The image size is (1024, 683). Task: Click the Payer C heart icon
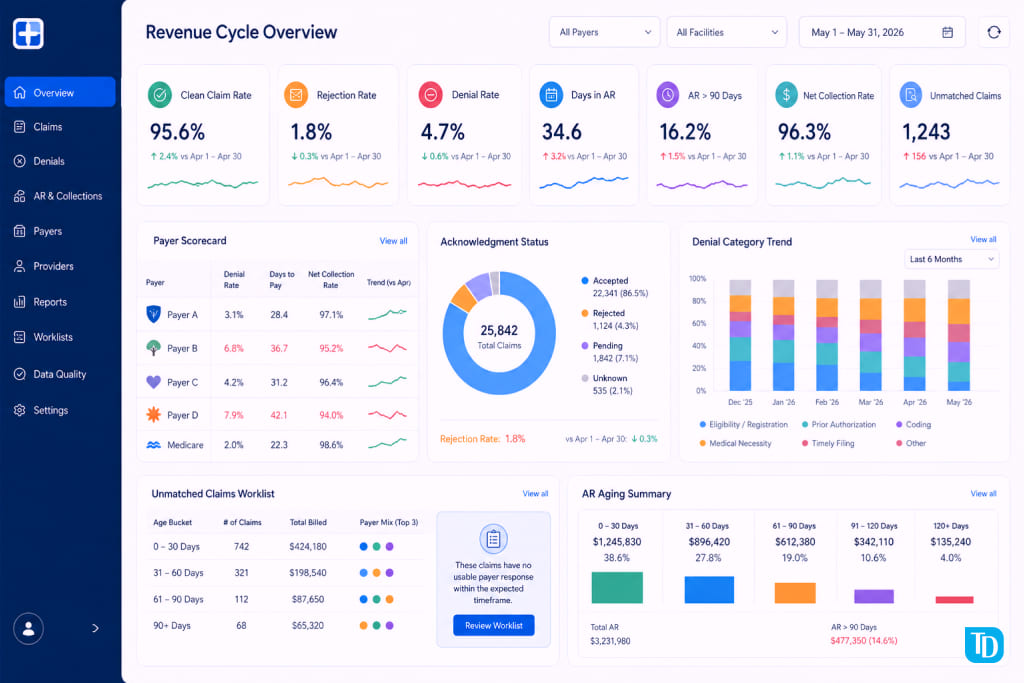pos(153,382)
